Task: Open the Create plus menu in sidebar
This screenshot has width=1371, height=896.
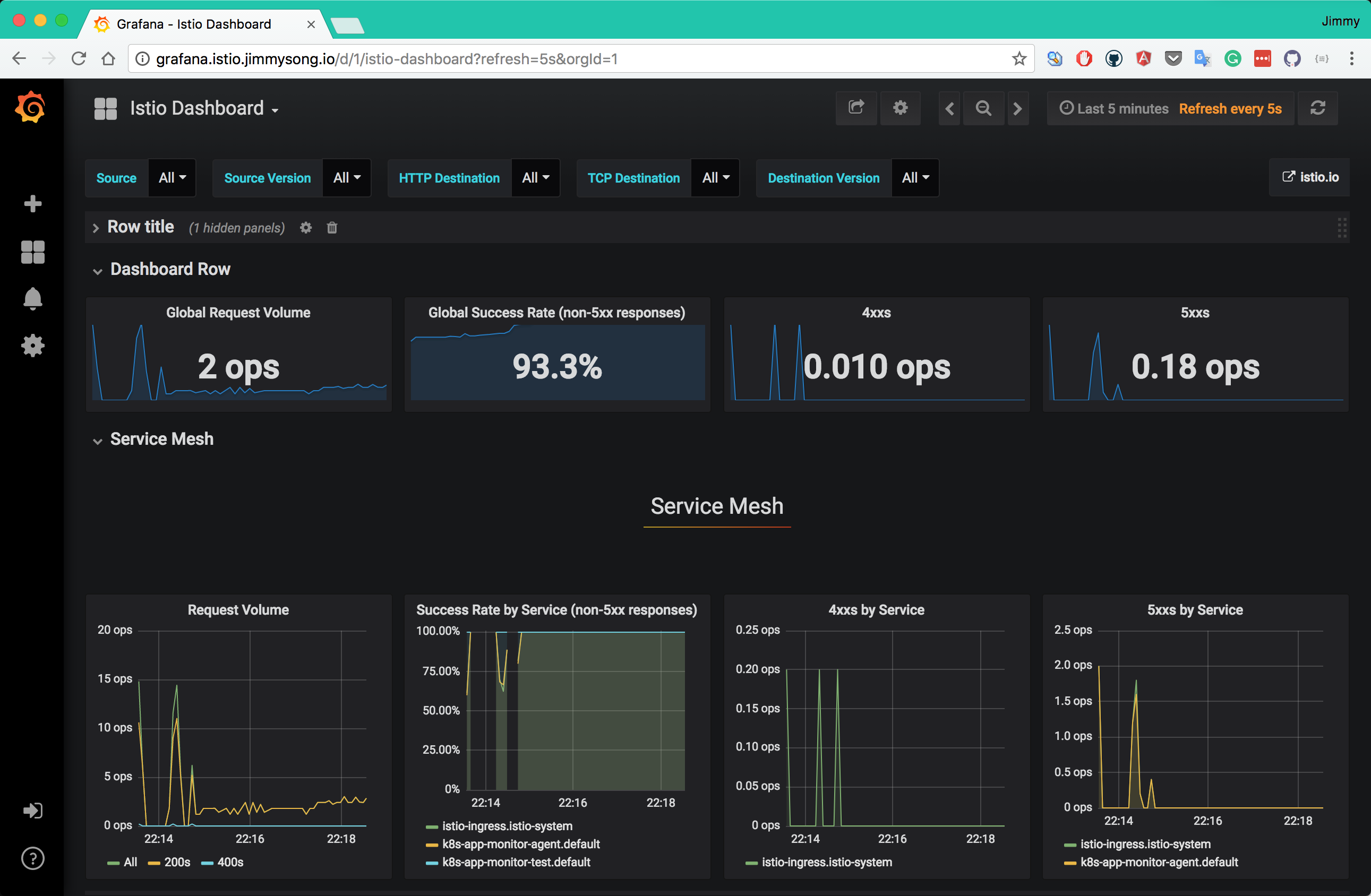Action: pyautogui.click(x=32, y=203)
